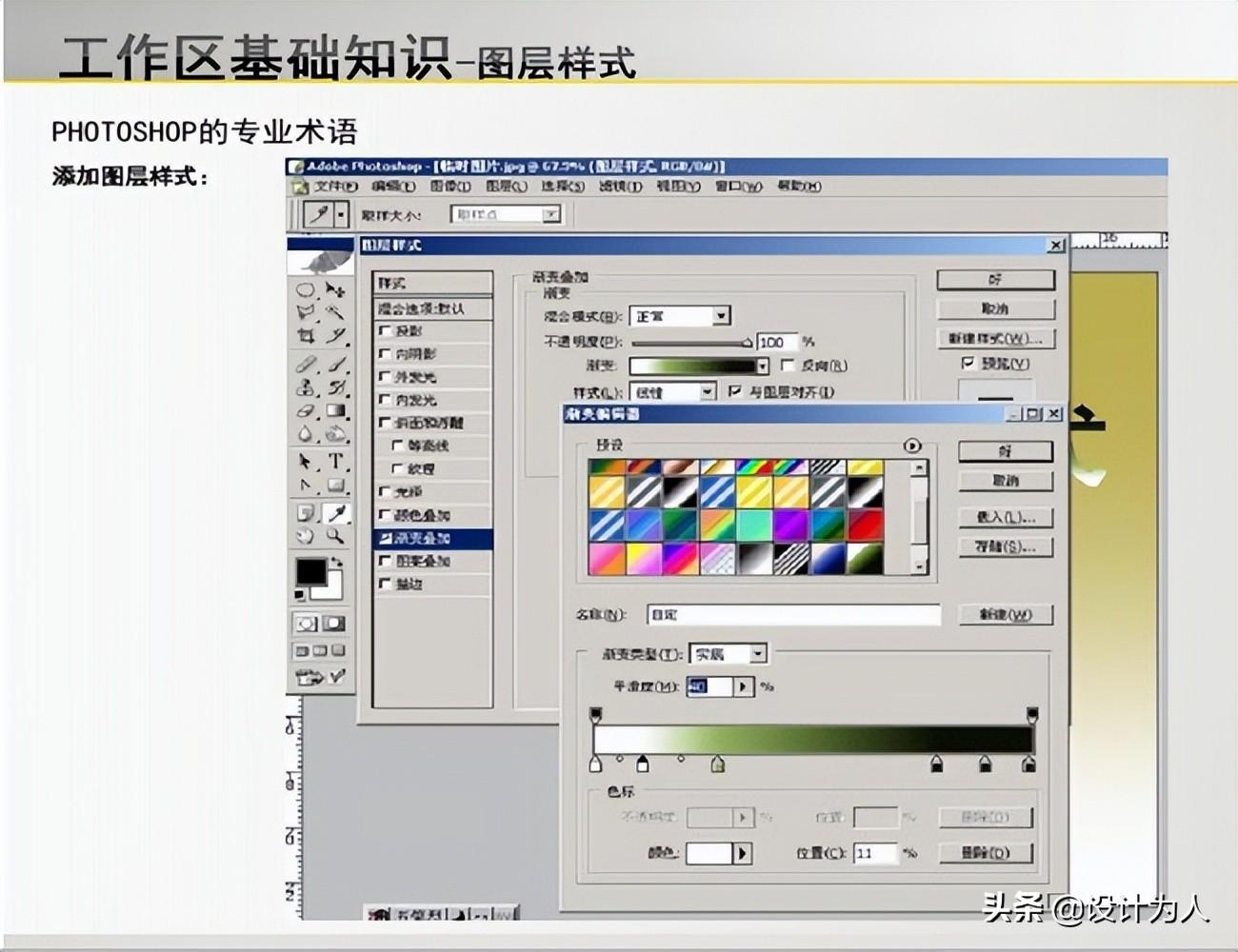Enable the 颜色叠加 (Color Overlay) checkbox
This screenshot has width=1238, height=952.
[386, 515]
